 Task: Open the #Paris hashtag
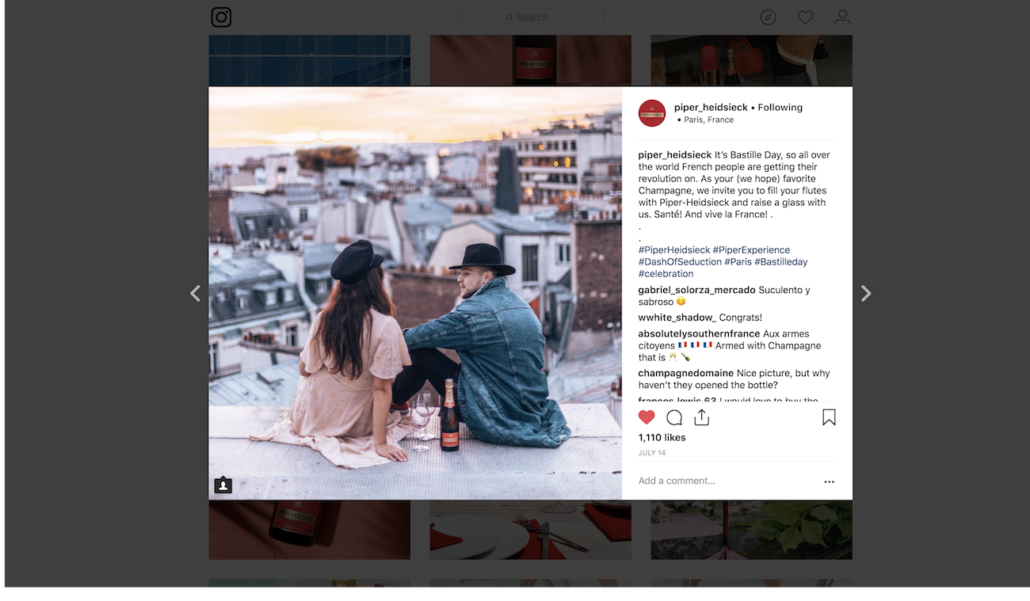(x=738, y=261)
